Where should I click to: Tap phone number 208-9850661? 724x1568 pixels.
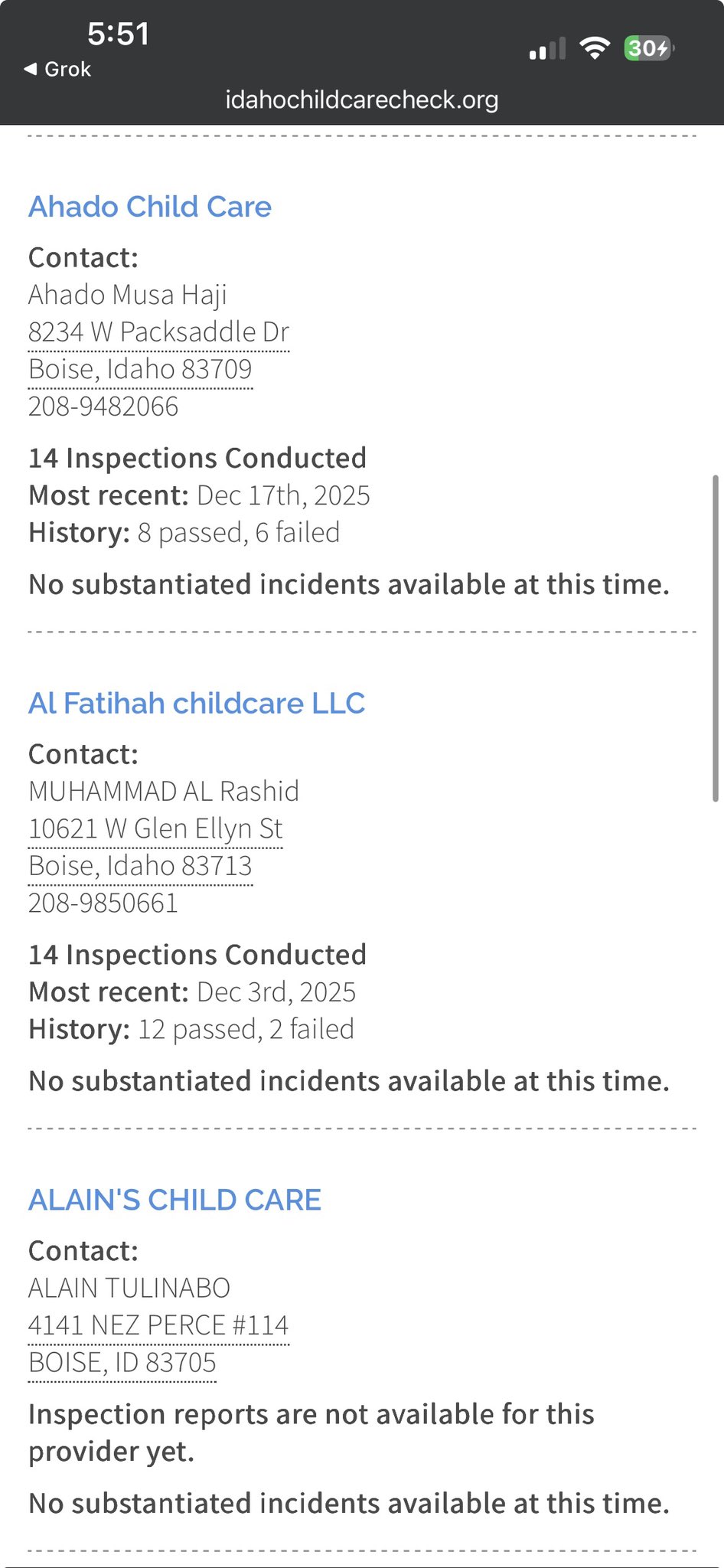[x=103, y=903]
